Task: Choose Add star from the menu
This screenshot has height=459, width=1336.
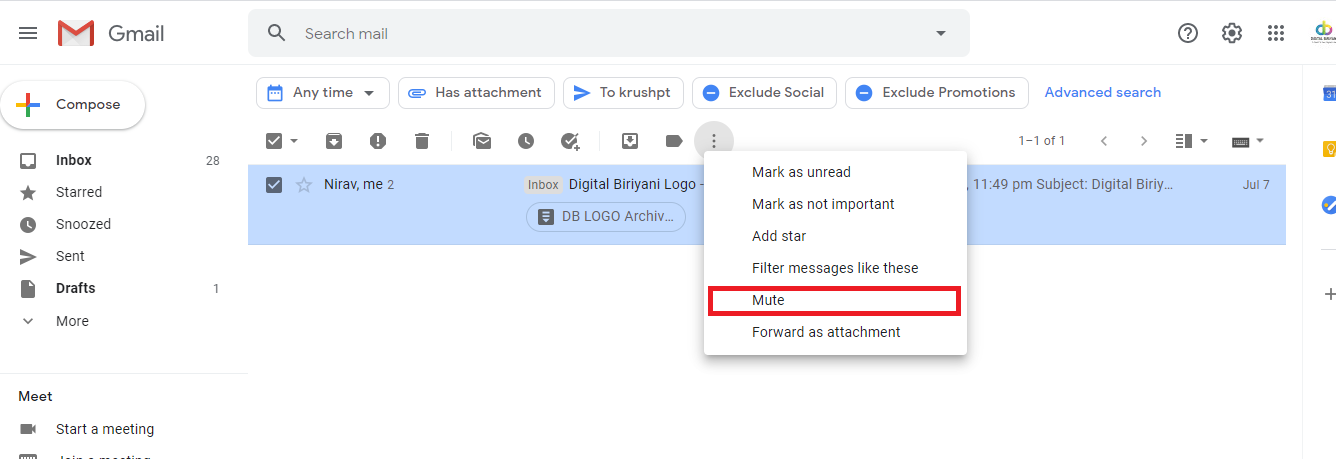Action: pos(835,236)
